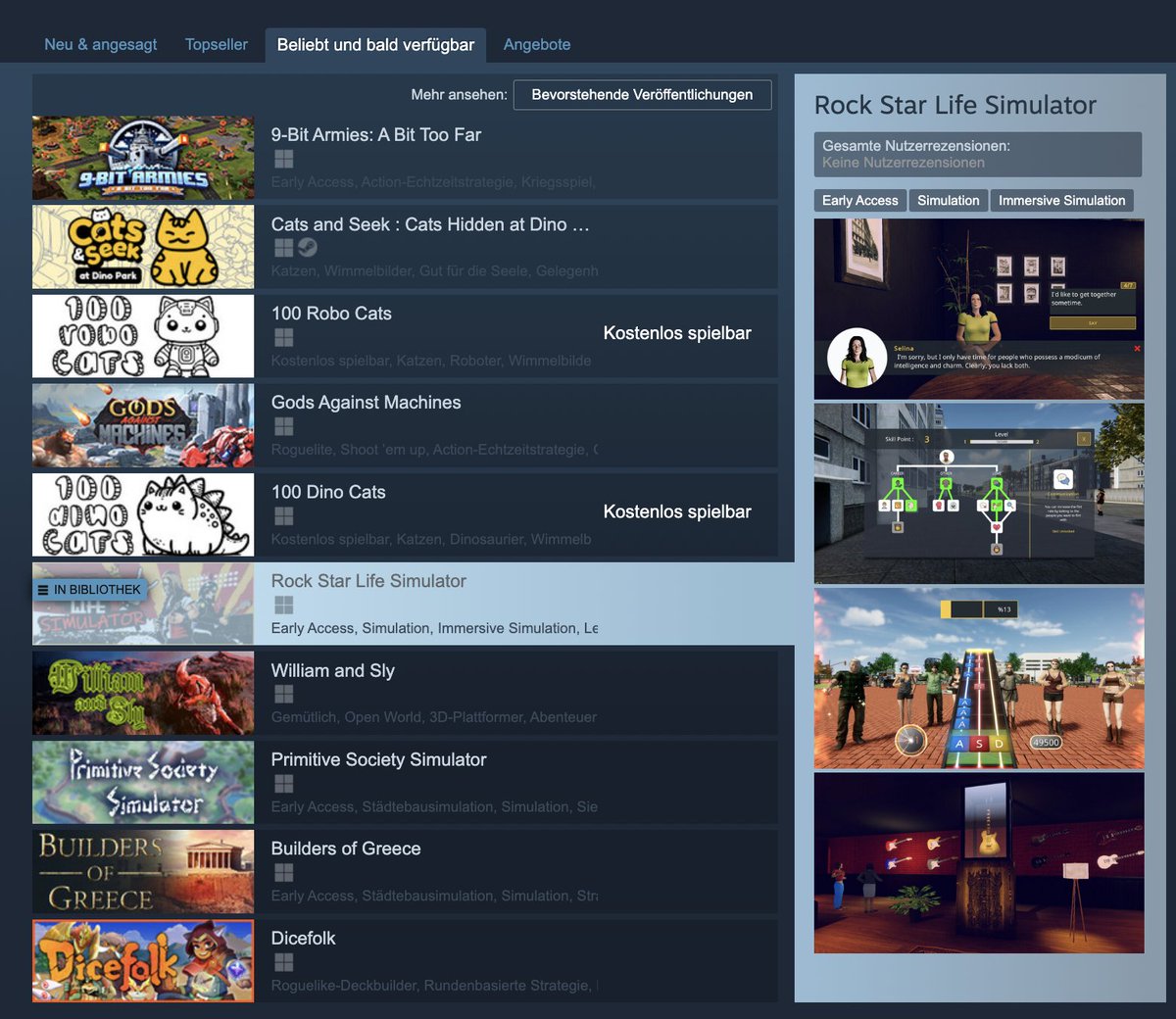Click the Gesamte Nutzerrezensionen review box
The image size is (1176, 1019).
(978, 155)
